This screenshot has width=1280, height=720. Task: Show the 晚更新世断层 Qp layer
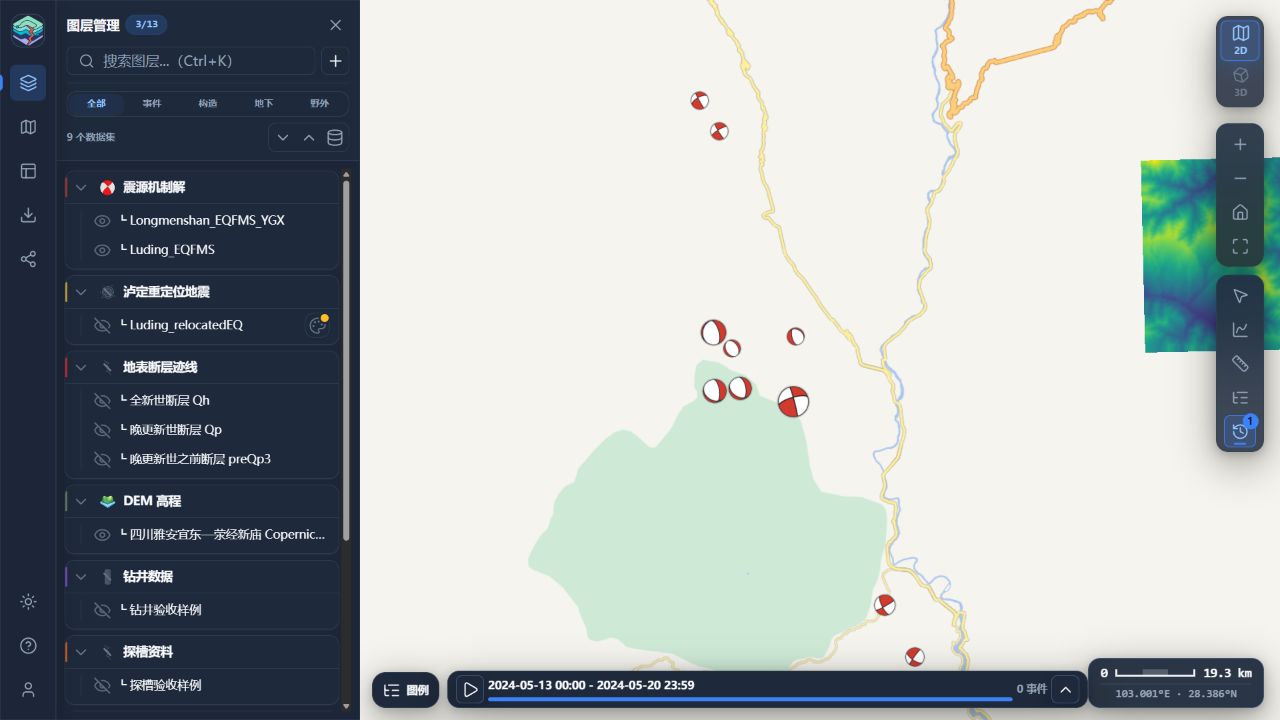tap(102, 430)
